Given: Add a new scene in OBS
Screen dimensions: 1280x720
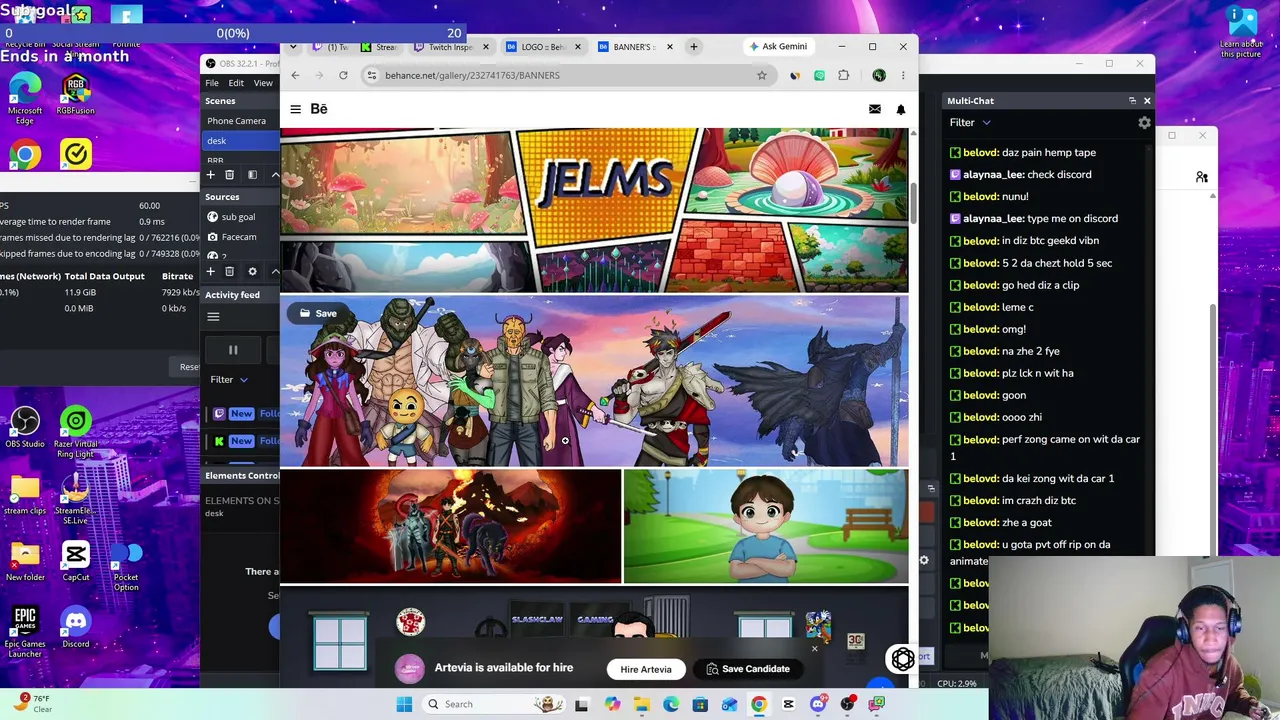Looking at the screenshot, I should coord(210,175).
